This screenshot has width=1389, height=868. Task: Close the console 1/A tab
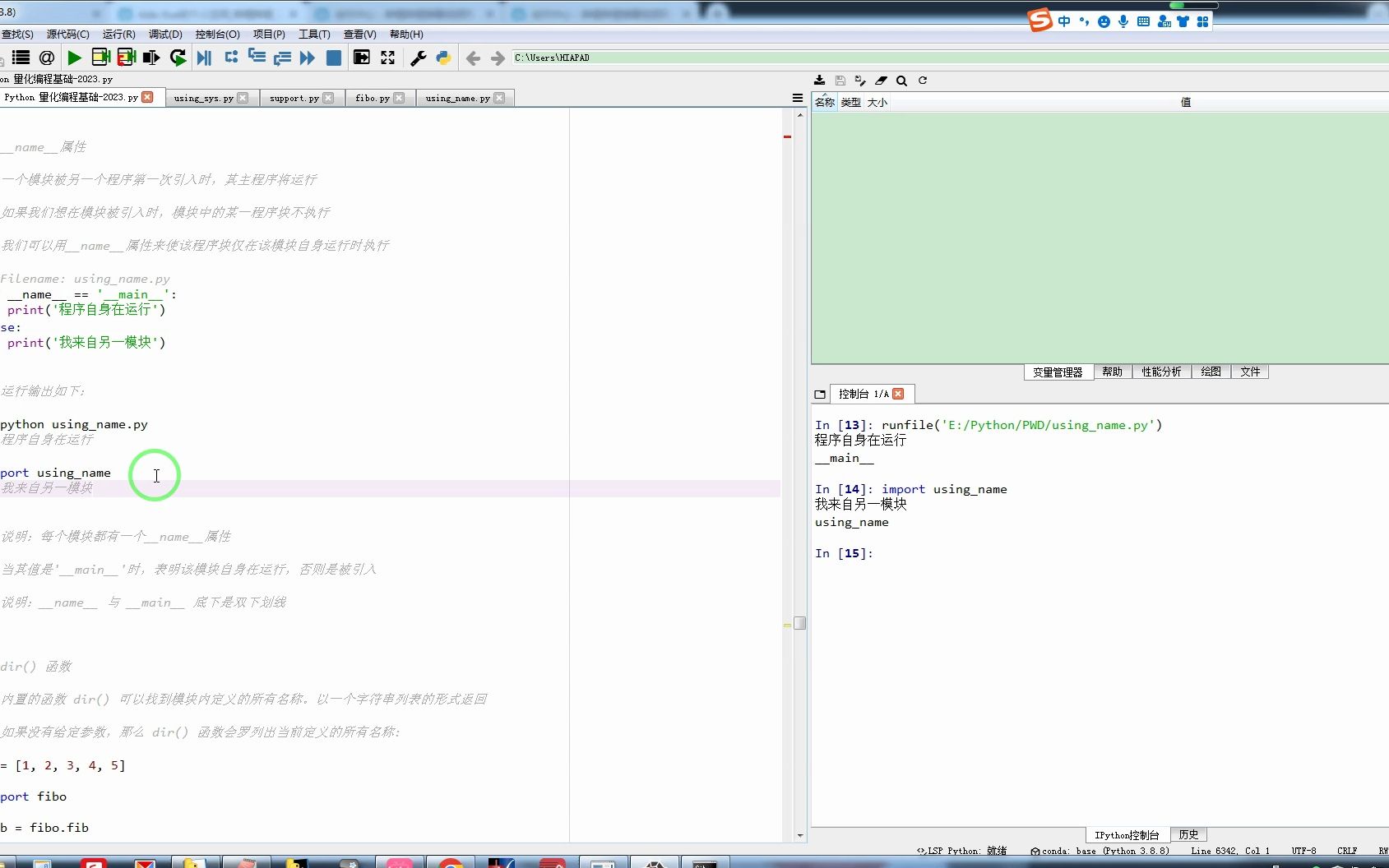pyautogui.click(x=898, y=394)
